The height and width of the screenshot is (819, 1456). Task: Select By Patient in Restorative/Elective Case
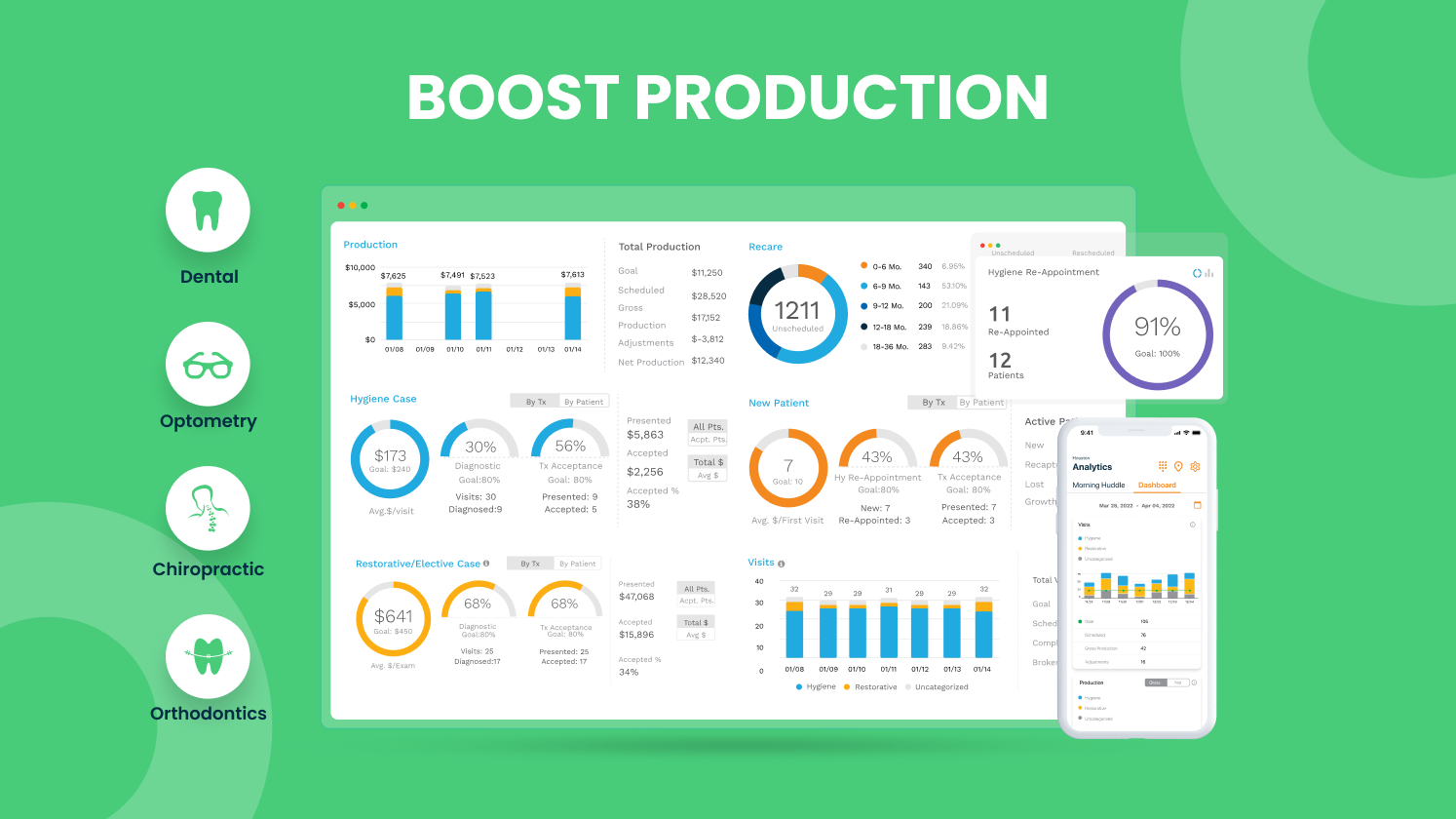pyautogui.click(x=578, y=564)
